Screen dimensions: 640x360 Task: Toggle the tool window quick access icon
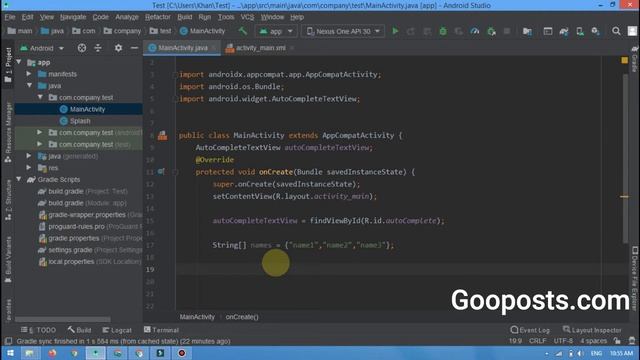(8, 341)
